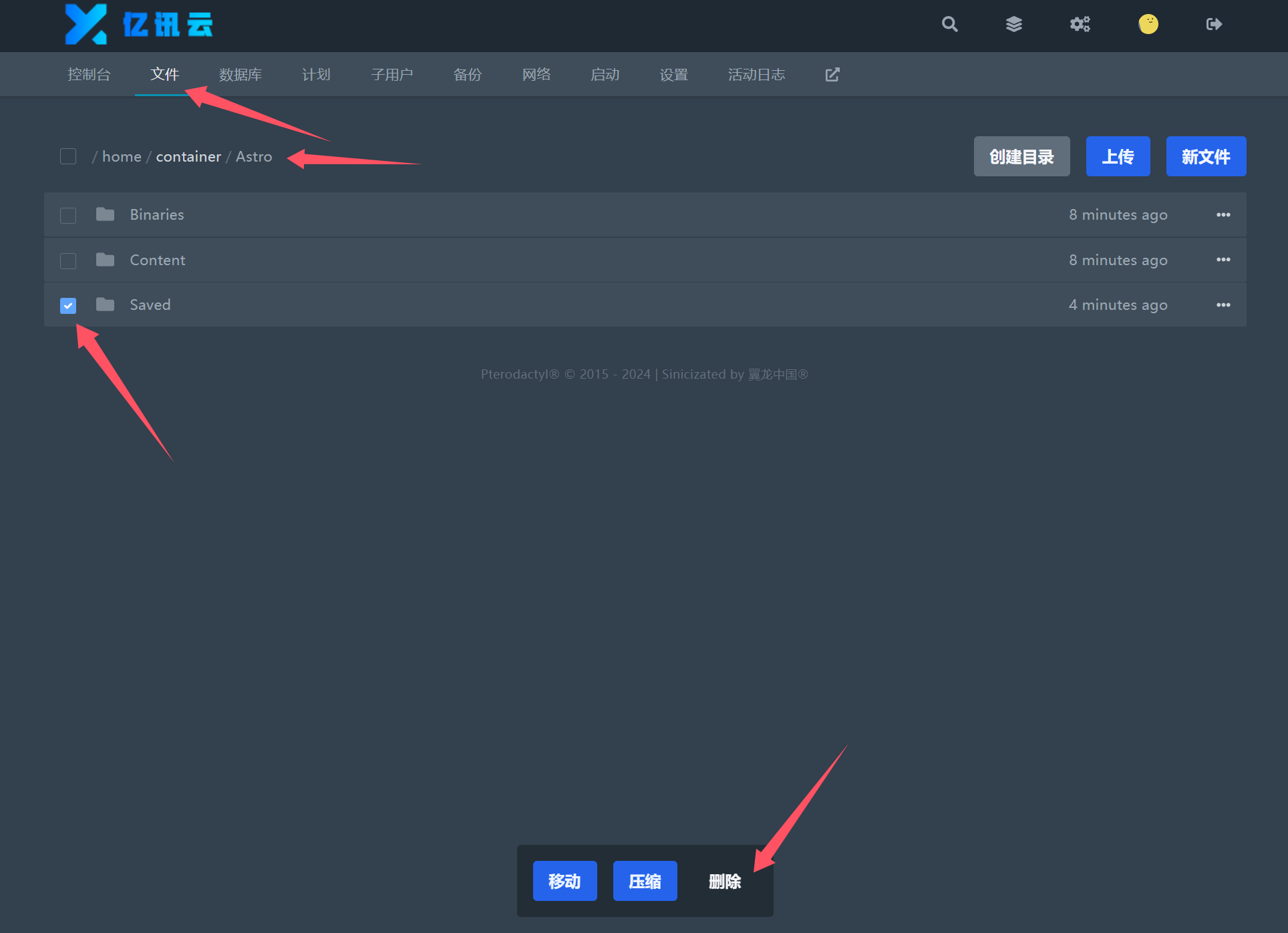
Task: Click the 压缩 compress button
Action: coord(645,881)
